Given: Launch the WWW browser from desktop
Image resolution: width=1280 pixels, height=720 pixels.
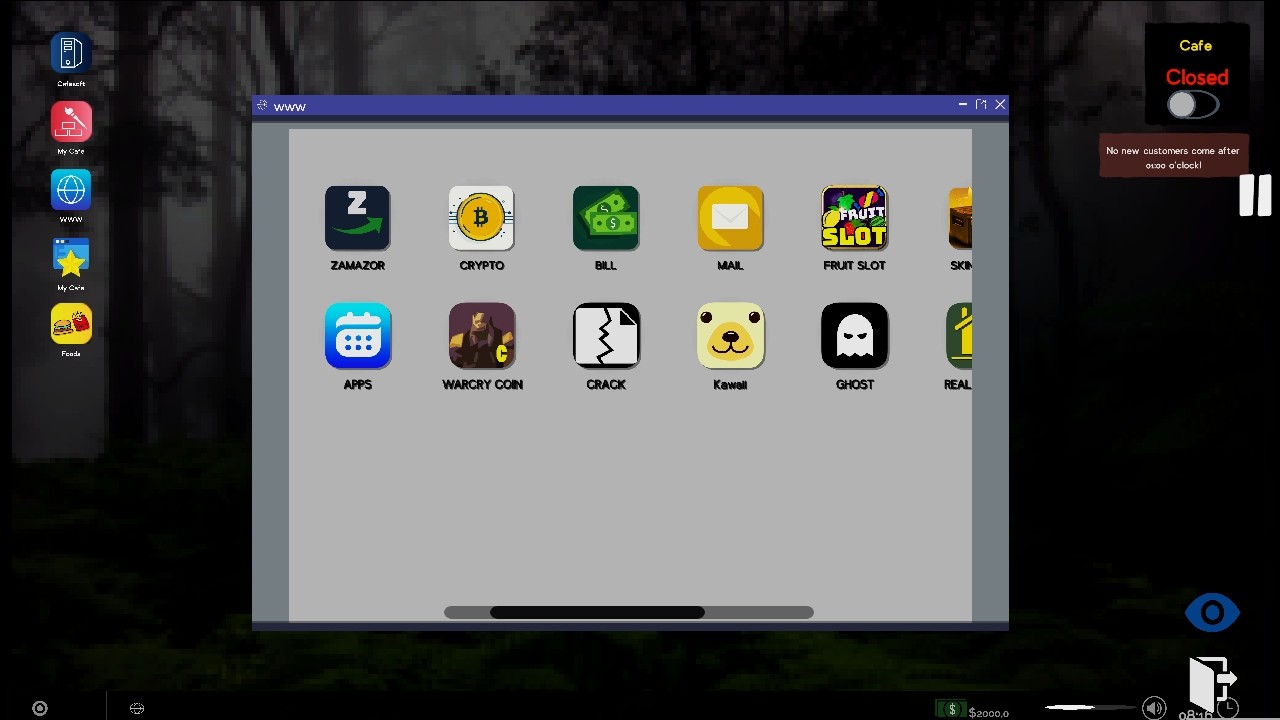Looking at the screenshot, I should pos(70,190).
